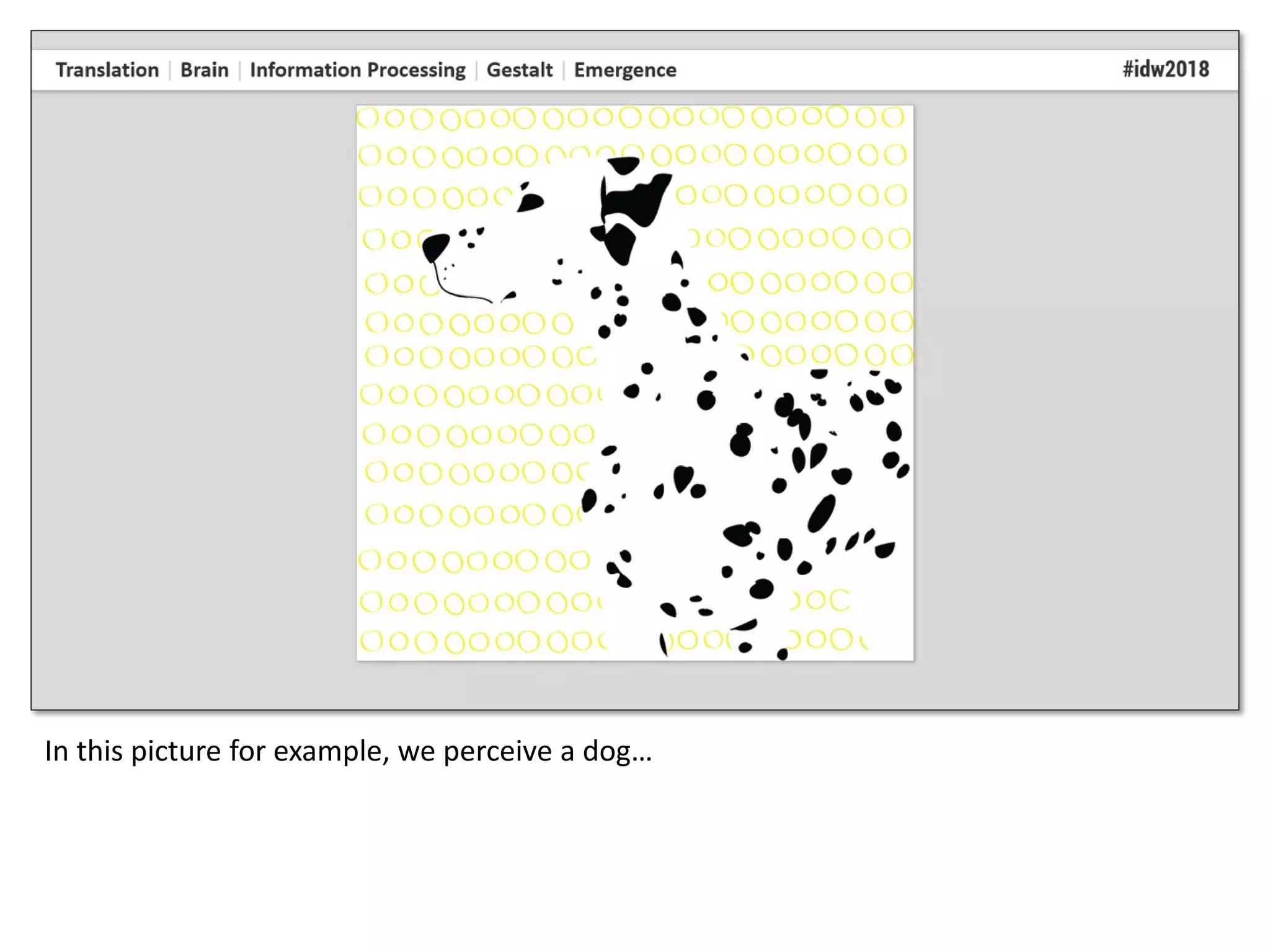
Task: Click the caption 'In this picture for example'
Action: [217, 751]
